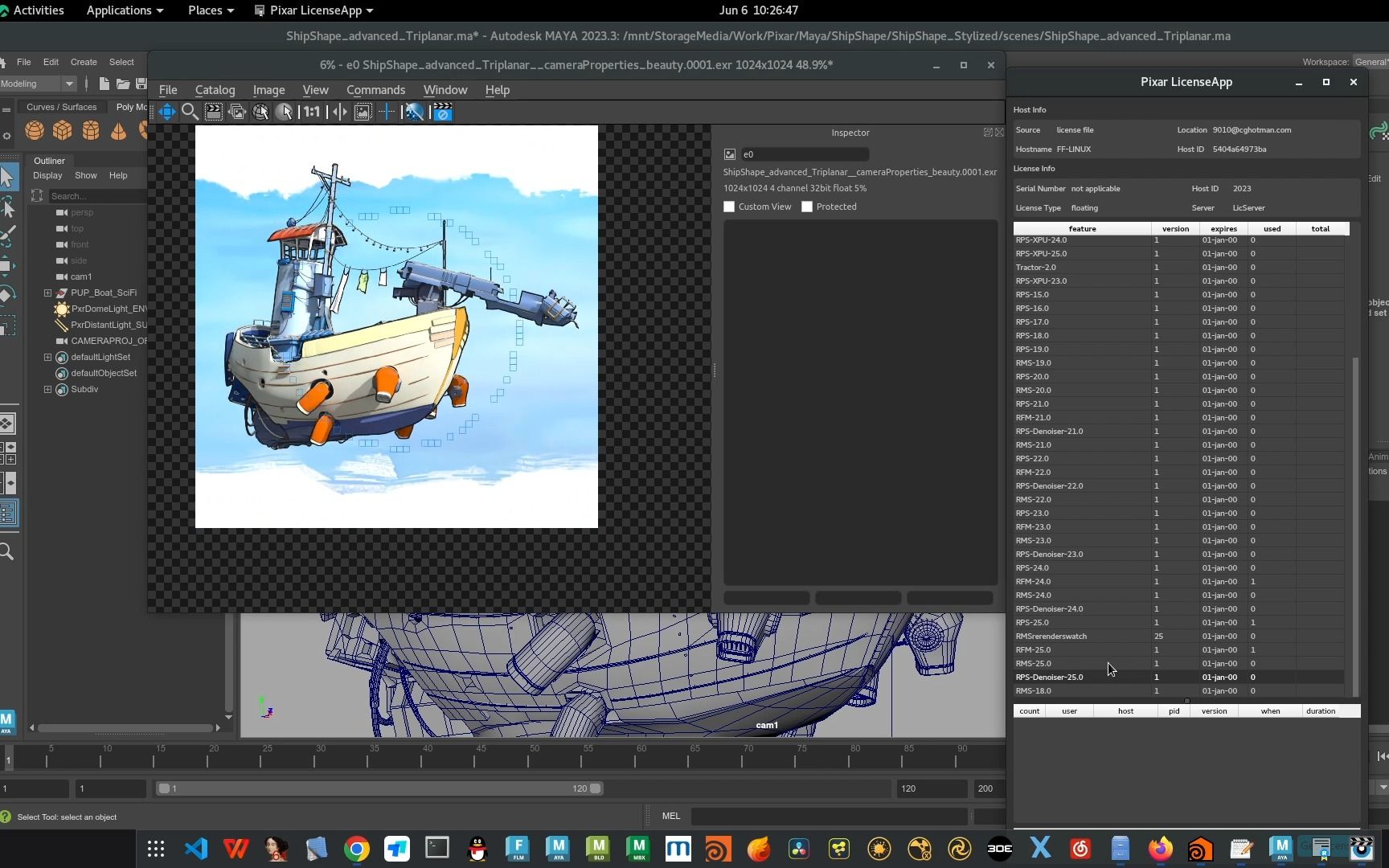Image resolution: width=1389 pixels, height=868 pixels.
Task: Expand the PUP_Boat_SciFi node in the Outliner
Action: tap(47, 293)
